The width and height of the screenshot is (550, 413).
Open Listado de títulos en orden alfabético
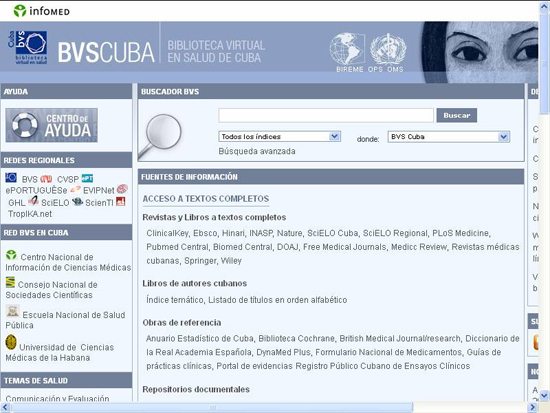[x=277, y=300]
